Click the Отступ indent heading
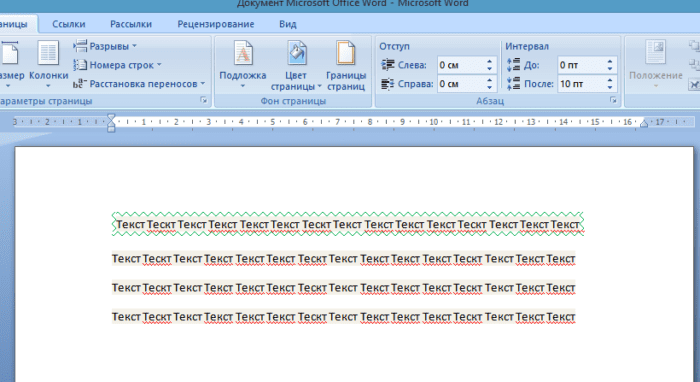 click(x=394, y=46)
